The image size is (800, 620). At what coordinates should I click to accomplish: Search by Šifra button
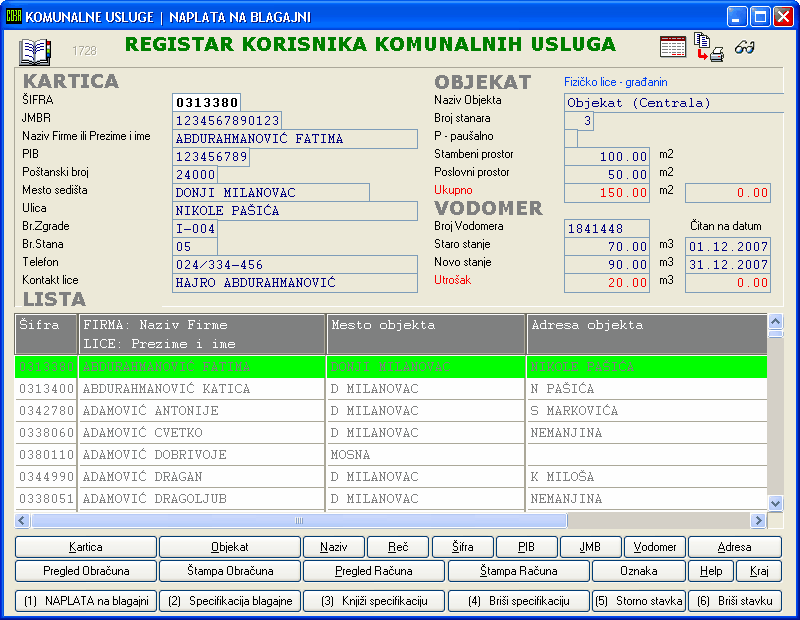click(x=462, y=547)
